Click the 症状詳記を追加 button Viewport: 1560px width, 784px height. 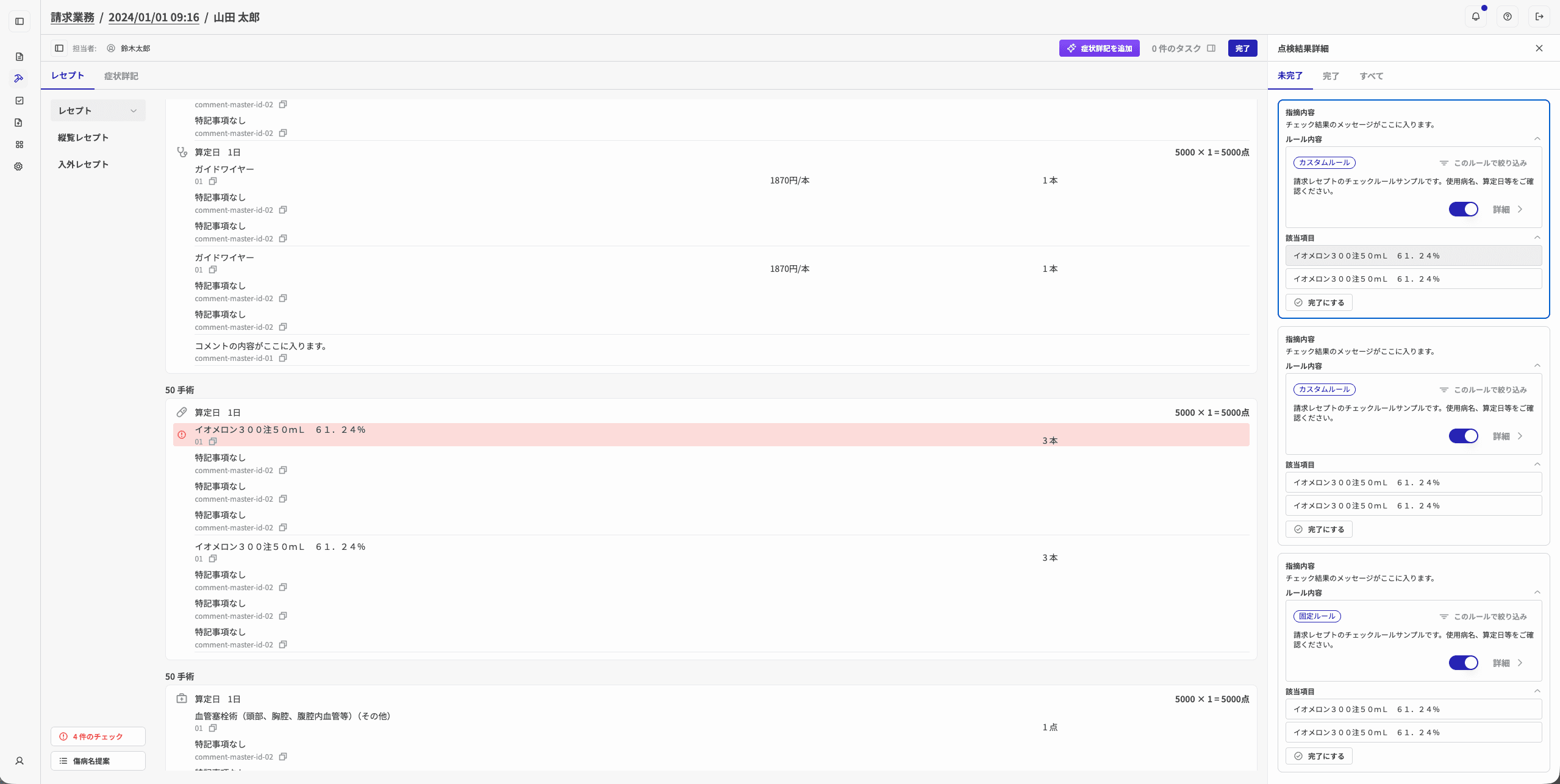pos(1099,48)
